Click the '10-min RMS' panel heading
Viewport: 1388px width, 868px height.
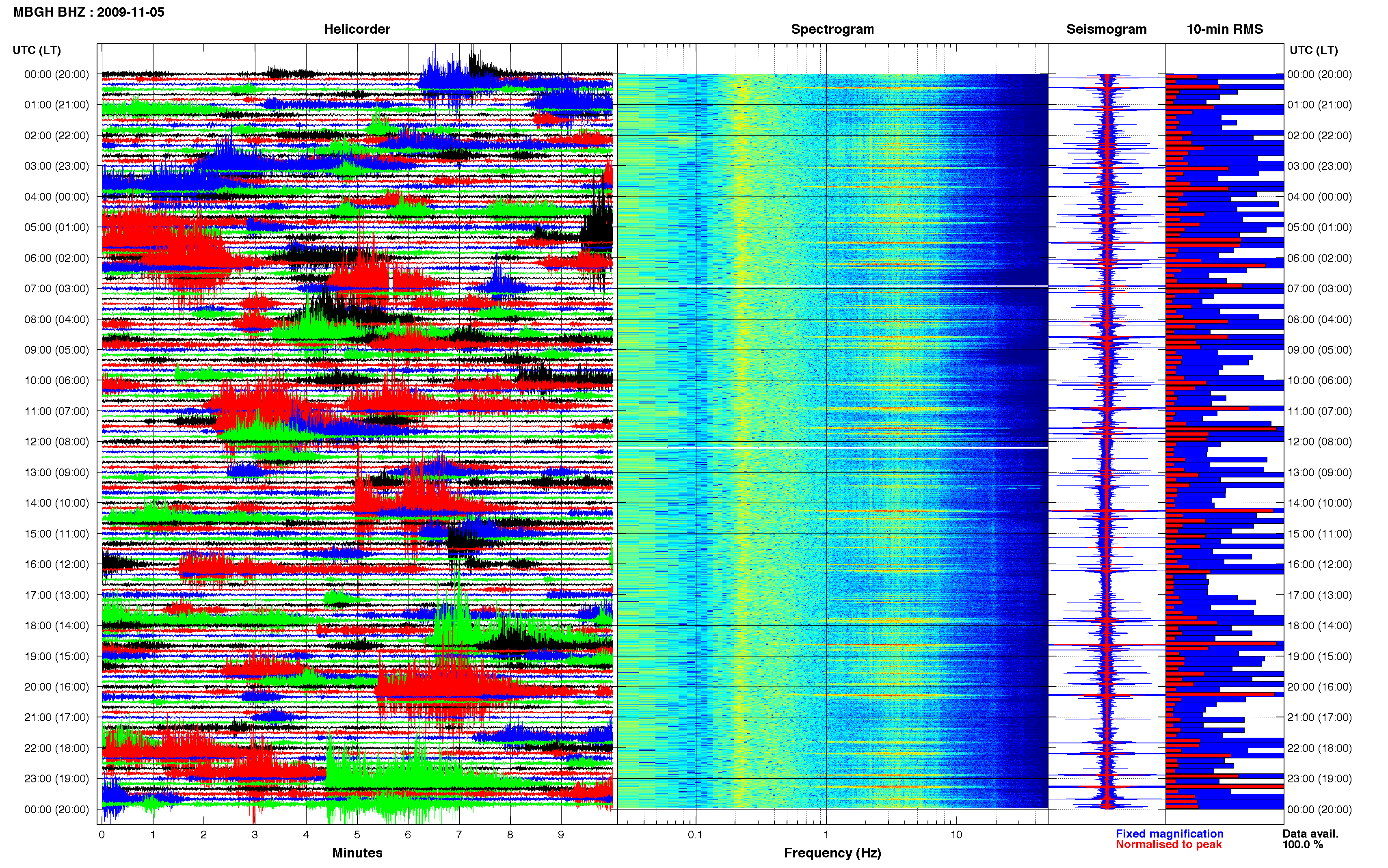[x=1224, y=29]
